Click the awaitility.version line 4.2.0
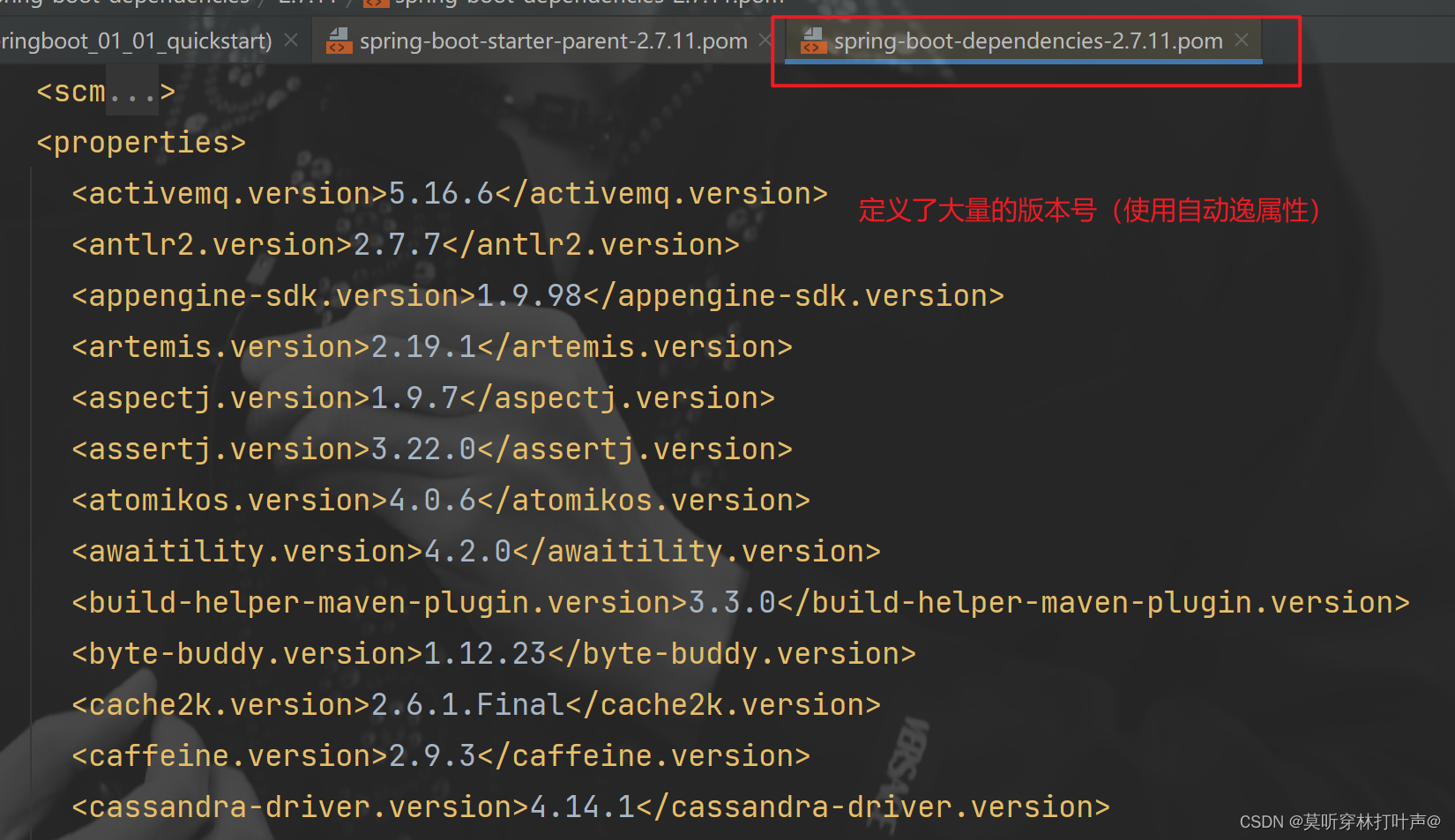 [x=476, y=551]
